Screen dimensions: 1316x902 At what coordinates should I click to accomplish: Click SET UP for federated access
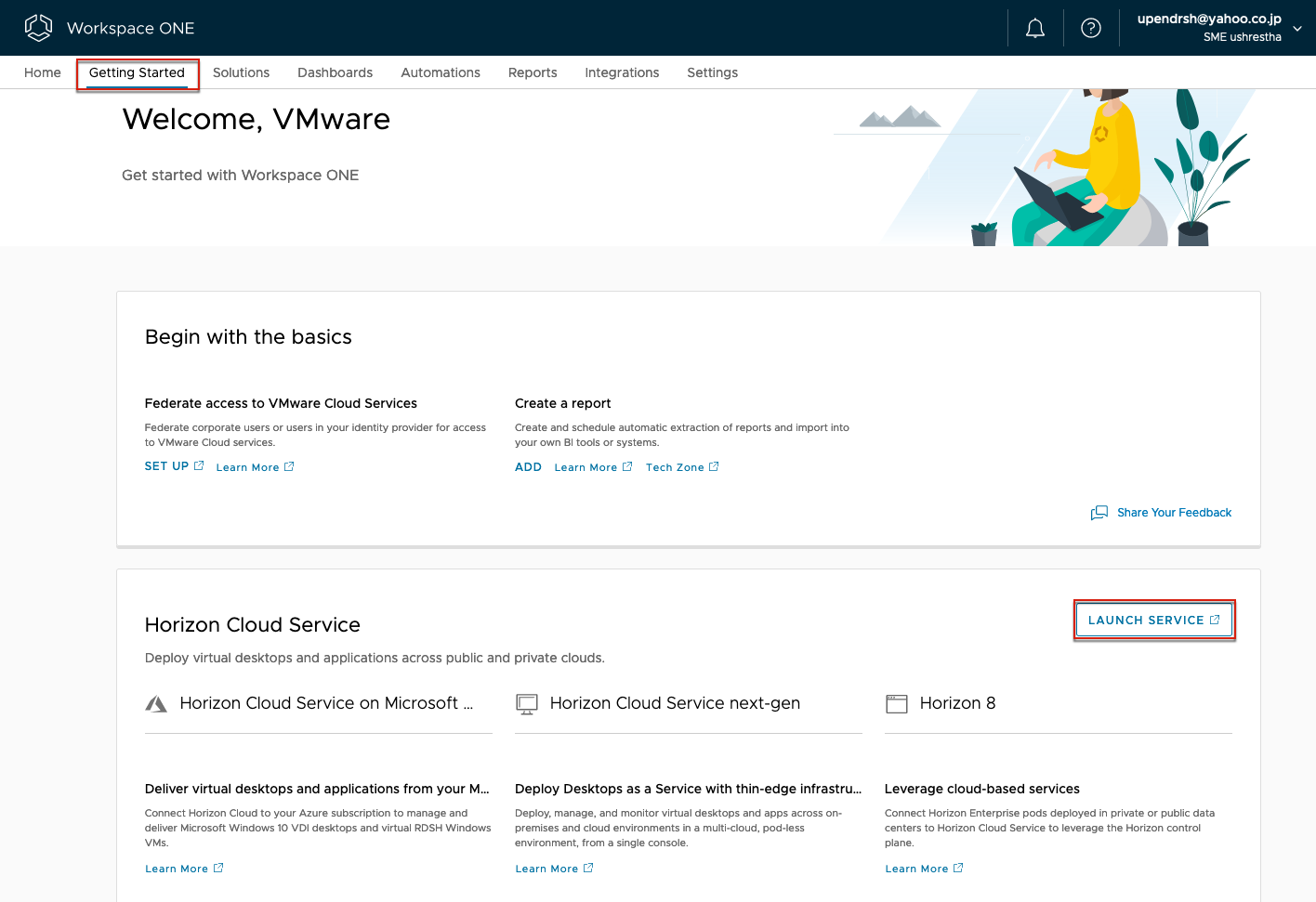[x=166, y=466]
